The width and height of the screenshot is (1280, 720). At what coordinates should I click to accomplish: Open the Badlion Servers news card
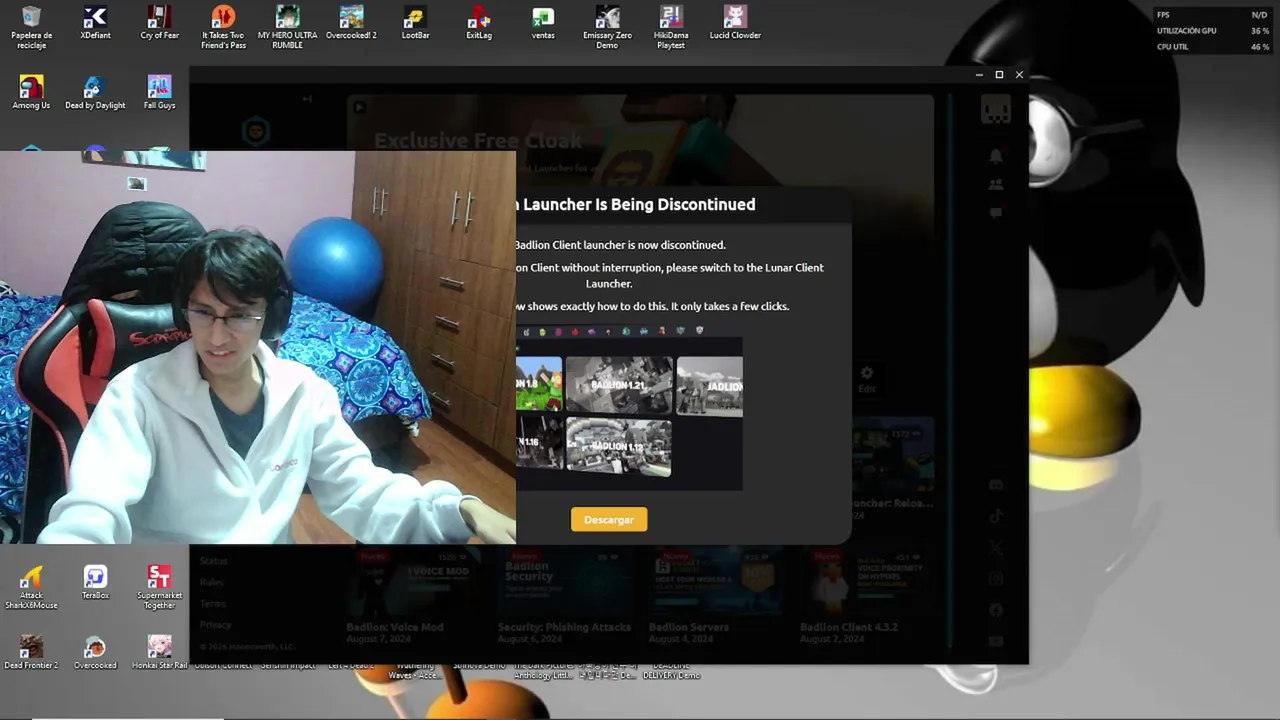click(714, 593)
